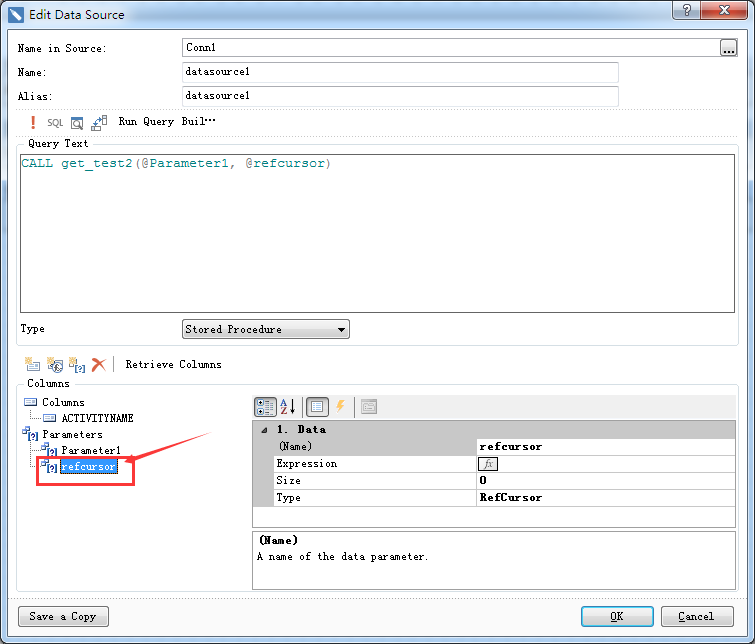Click Retrieve Columns
755x644 pixels.
tap(173, 365)
